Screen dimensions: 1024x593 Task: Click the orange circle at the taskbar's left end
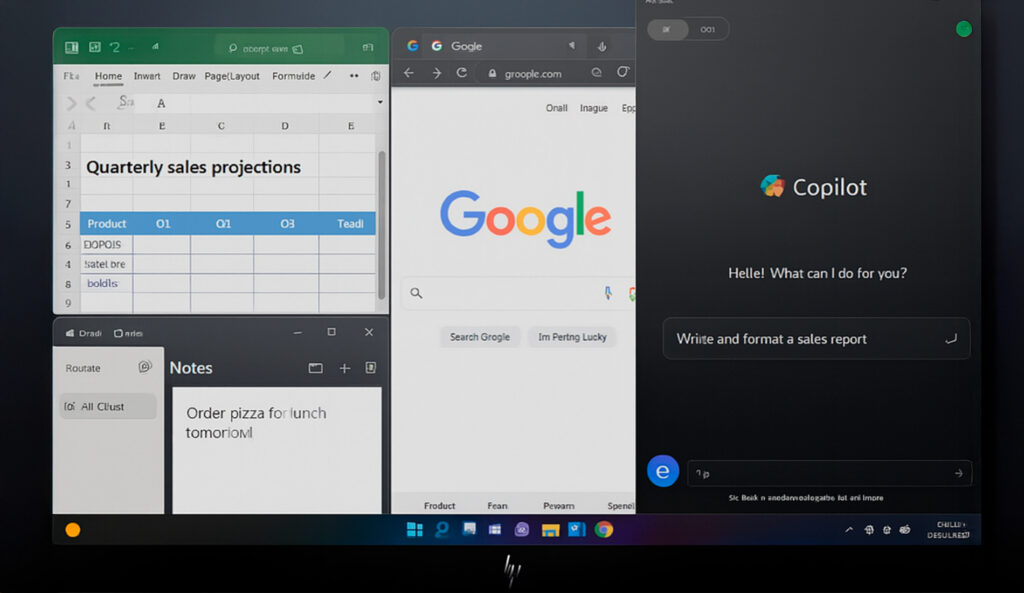pyautogui.click(x=73, y=530)
